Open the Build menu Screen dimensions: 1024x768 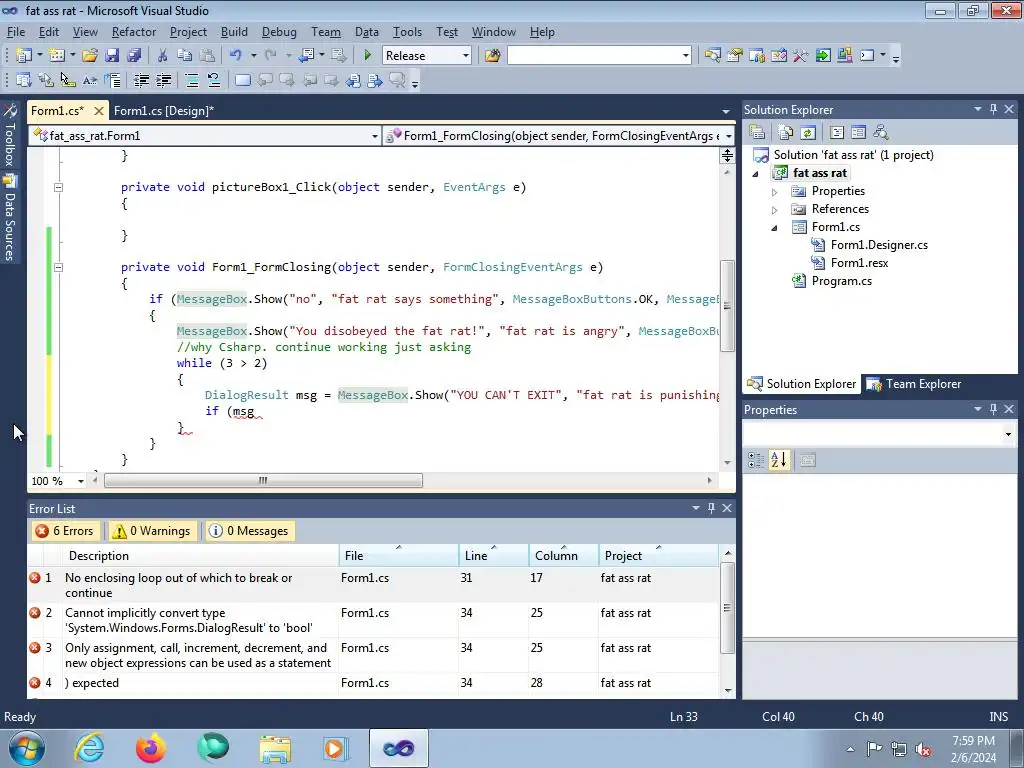(234, 32)
